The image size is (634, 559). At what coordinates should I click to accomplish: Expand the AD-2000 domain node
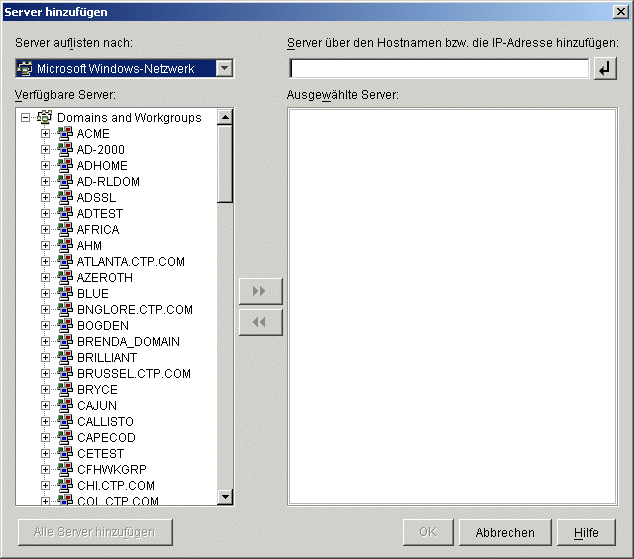45,150
